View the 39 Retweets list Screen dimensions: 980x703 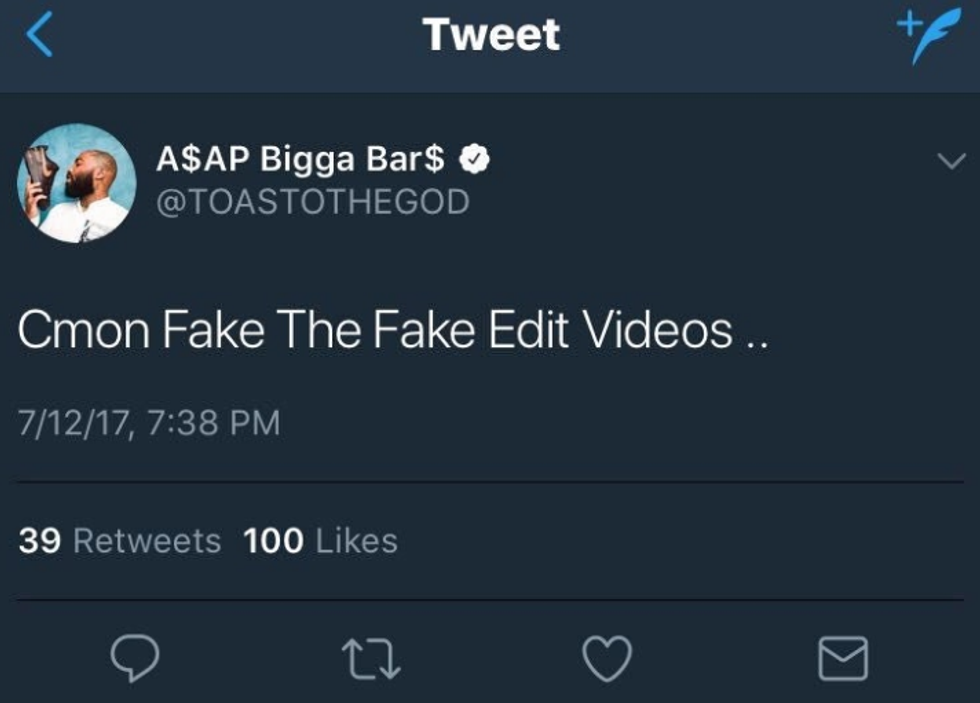click(x=120, y=541)
